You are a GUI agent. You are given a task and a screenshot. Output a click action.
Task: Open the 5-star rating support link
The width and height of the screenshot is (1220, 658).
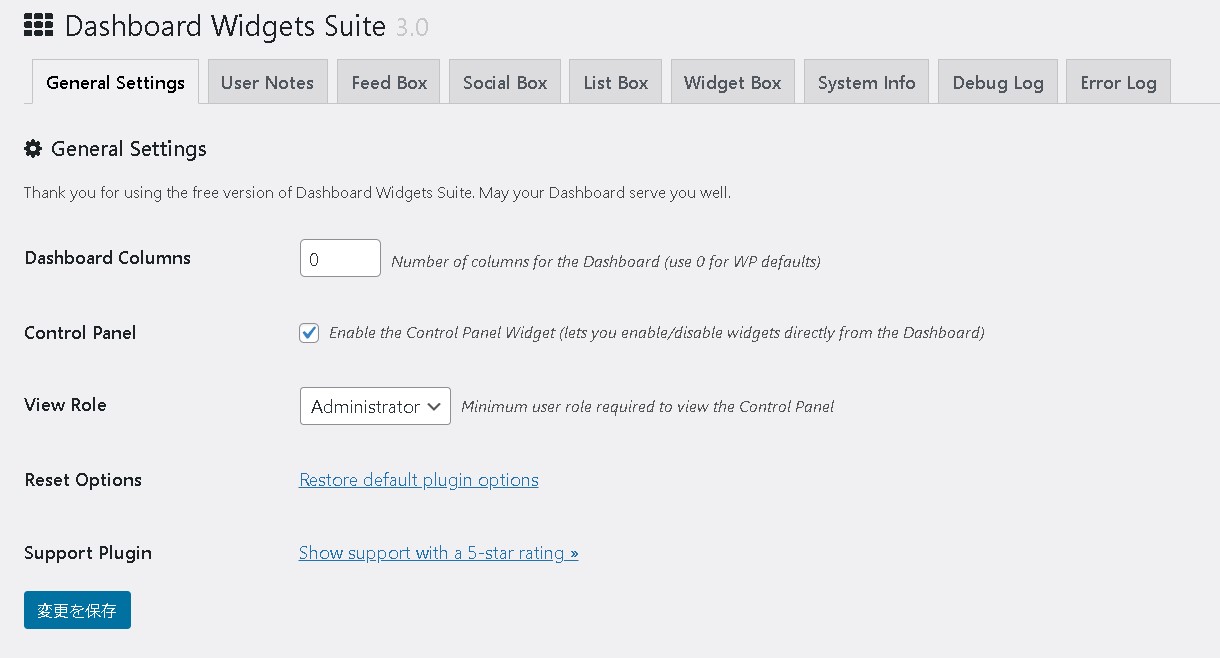coord(438,553)
